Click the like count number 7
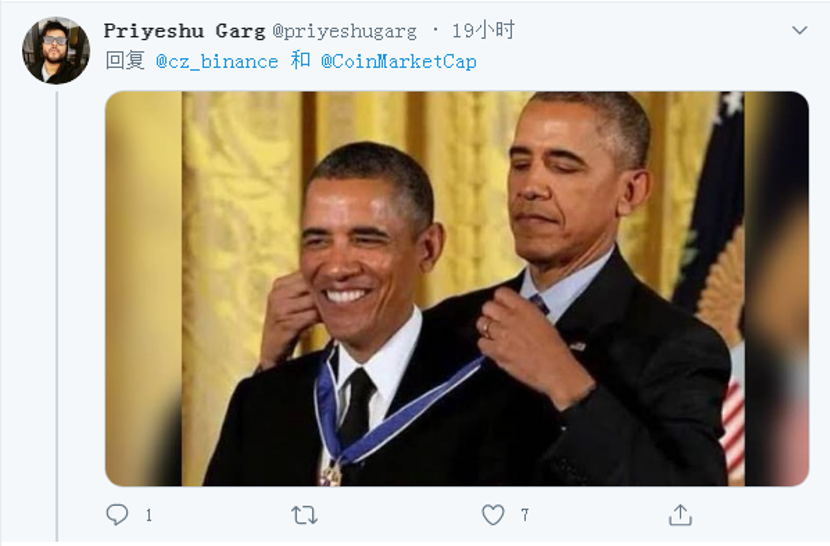The height and width of the screenshot is (546, 830). [525, 515]
